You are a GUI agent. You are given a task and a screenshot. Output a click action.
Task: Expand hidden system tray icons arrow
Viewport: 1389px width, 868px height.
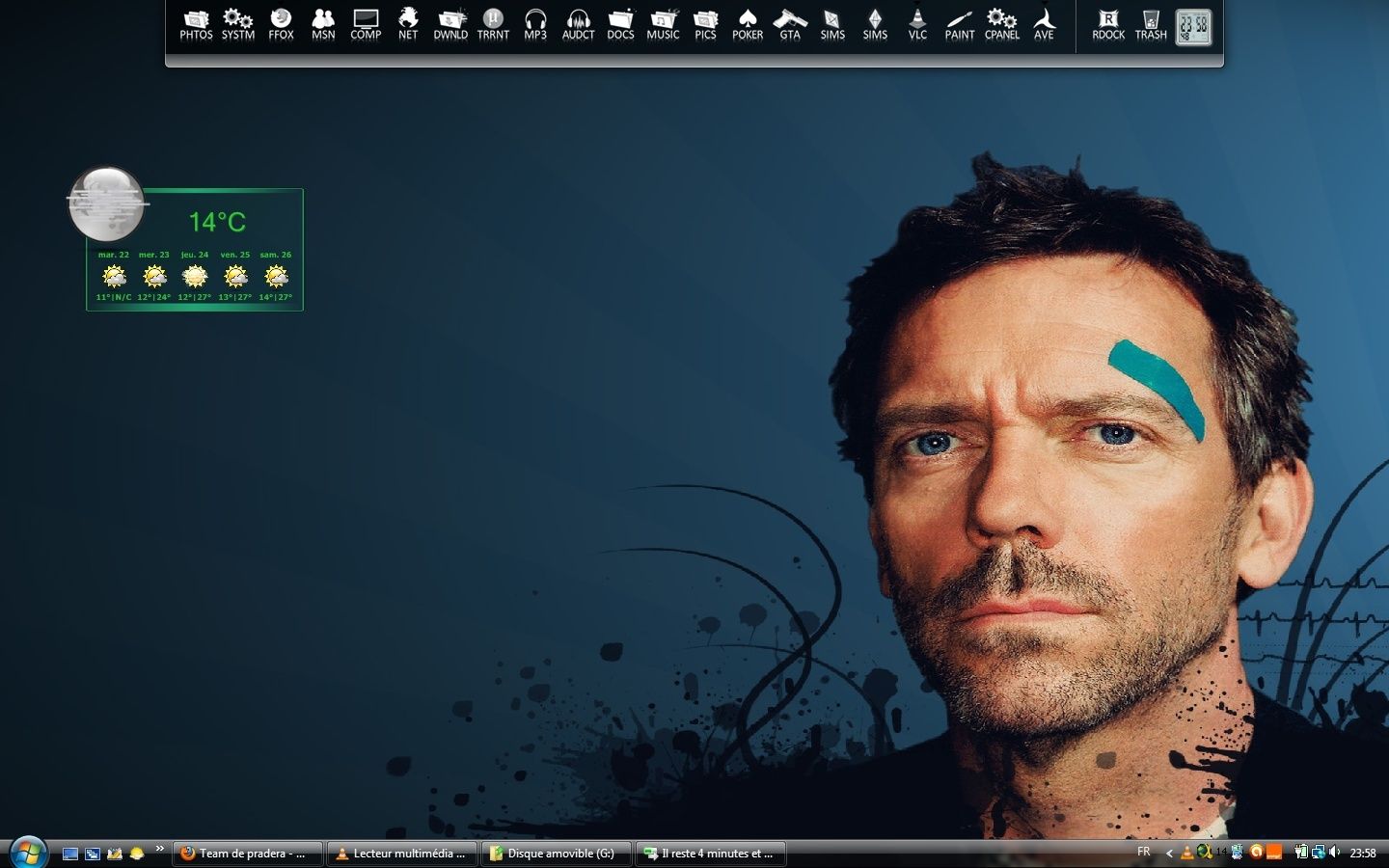(x=1169, y=853)
